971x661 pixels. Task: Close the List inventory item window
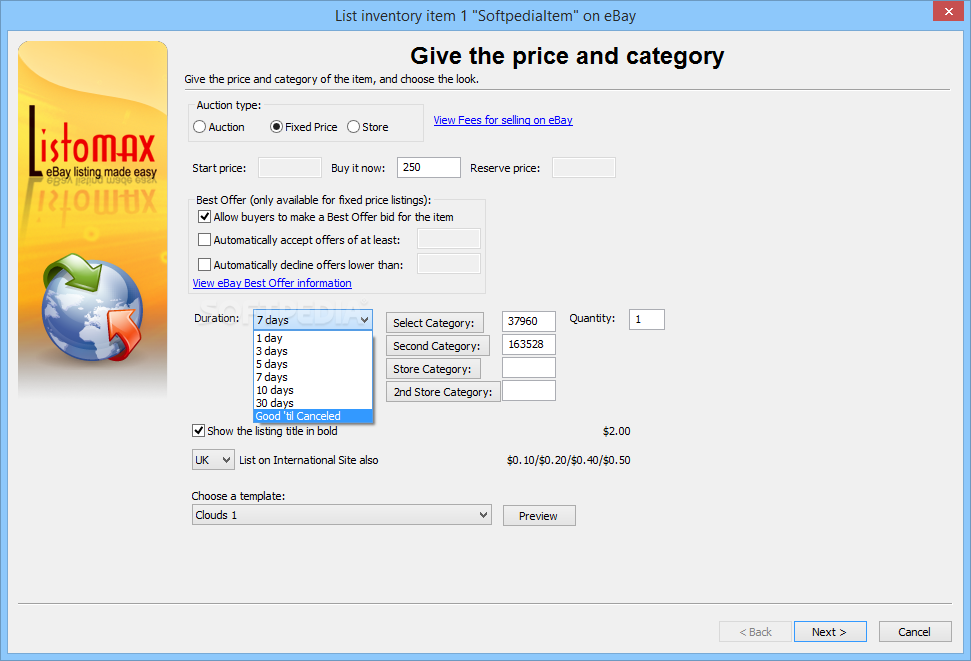point(948,11)
